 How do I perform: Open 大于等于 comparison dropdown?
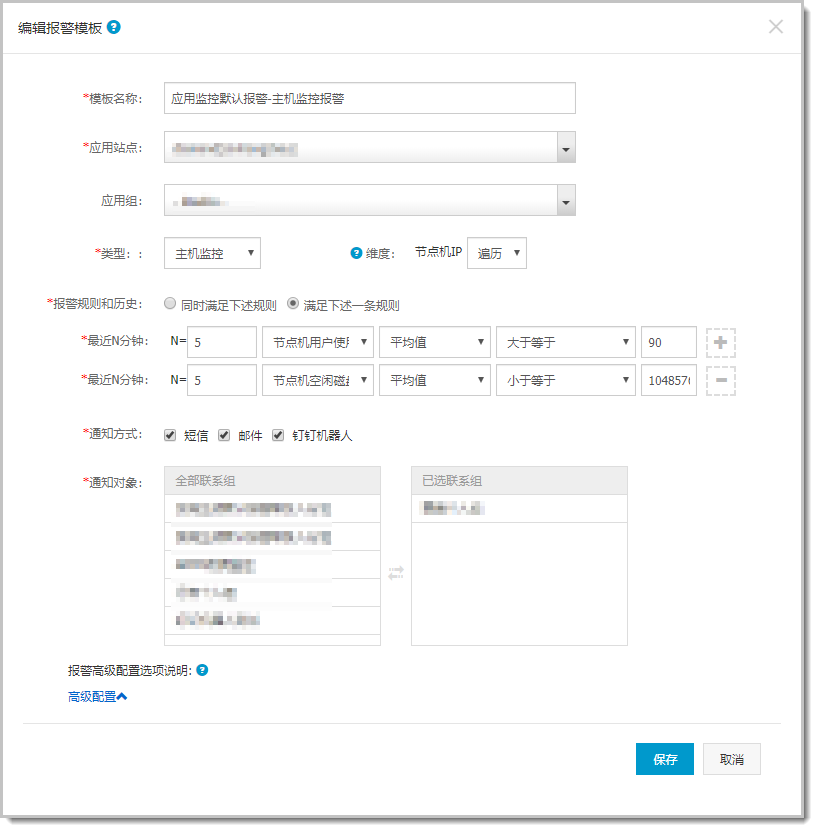(x=566, y=342)
